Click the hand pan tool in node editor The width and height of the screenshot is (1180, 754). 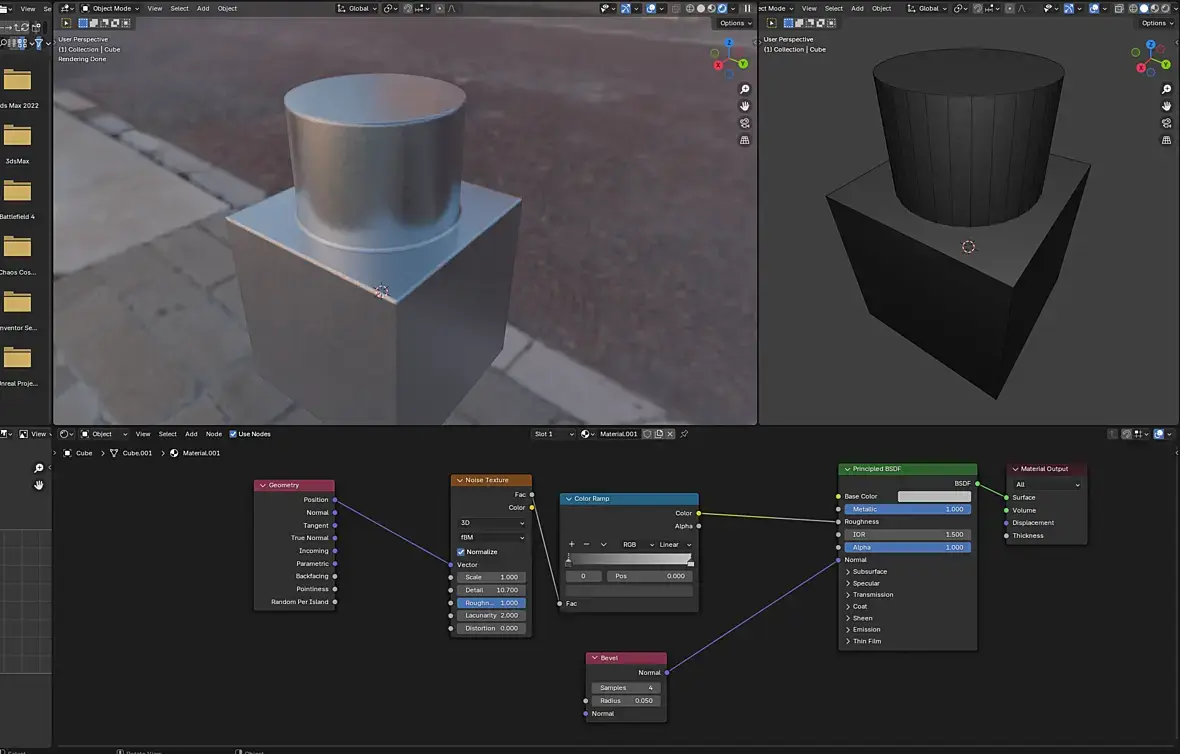[x=39, y=485]
